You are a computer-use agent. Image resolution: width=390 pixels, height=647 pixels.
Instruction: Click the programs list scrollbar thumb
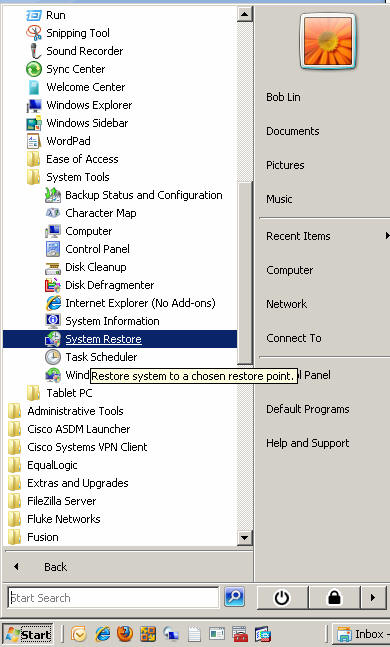coord(245,272)
